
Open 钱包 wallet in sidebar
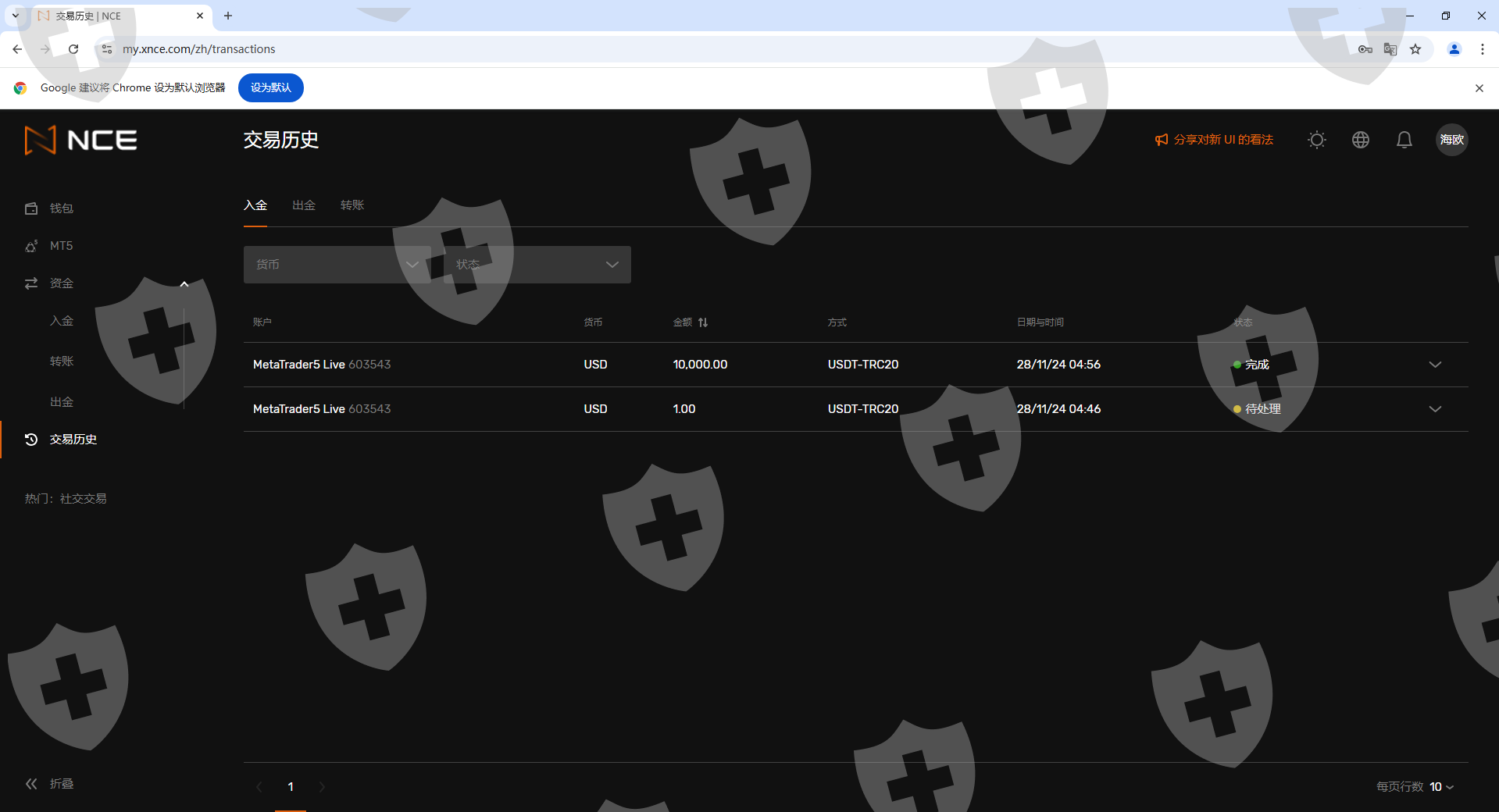click(61, 208)
